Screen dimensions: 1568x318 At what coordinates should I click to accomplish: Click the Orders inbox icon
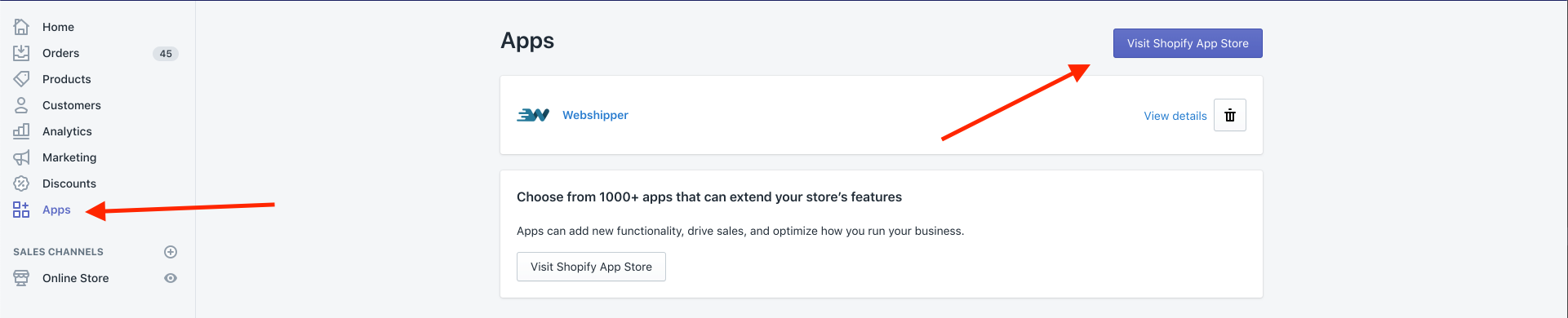click(x=21, y=53)
